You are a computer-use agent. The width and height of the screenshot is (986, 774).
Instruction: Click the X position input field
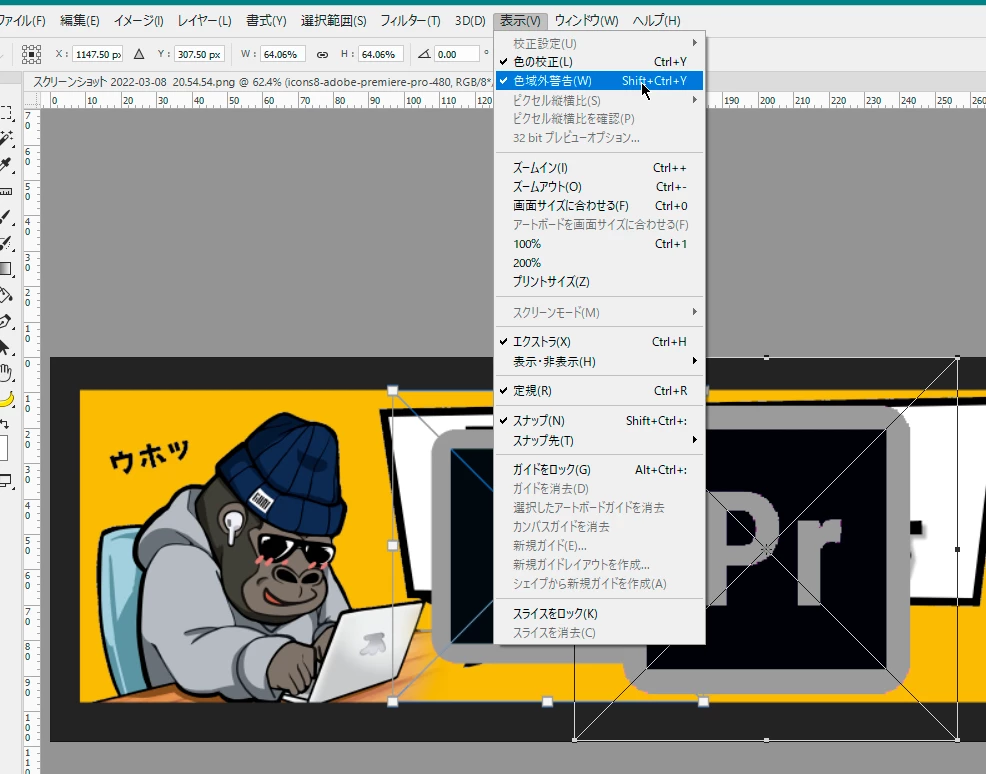pyautogui.click(x=97, y=55)
